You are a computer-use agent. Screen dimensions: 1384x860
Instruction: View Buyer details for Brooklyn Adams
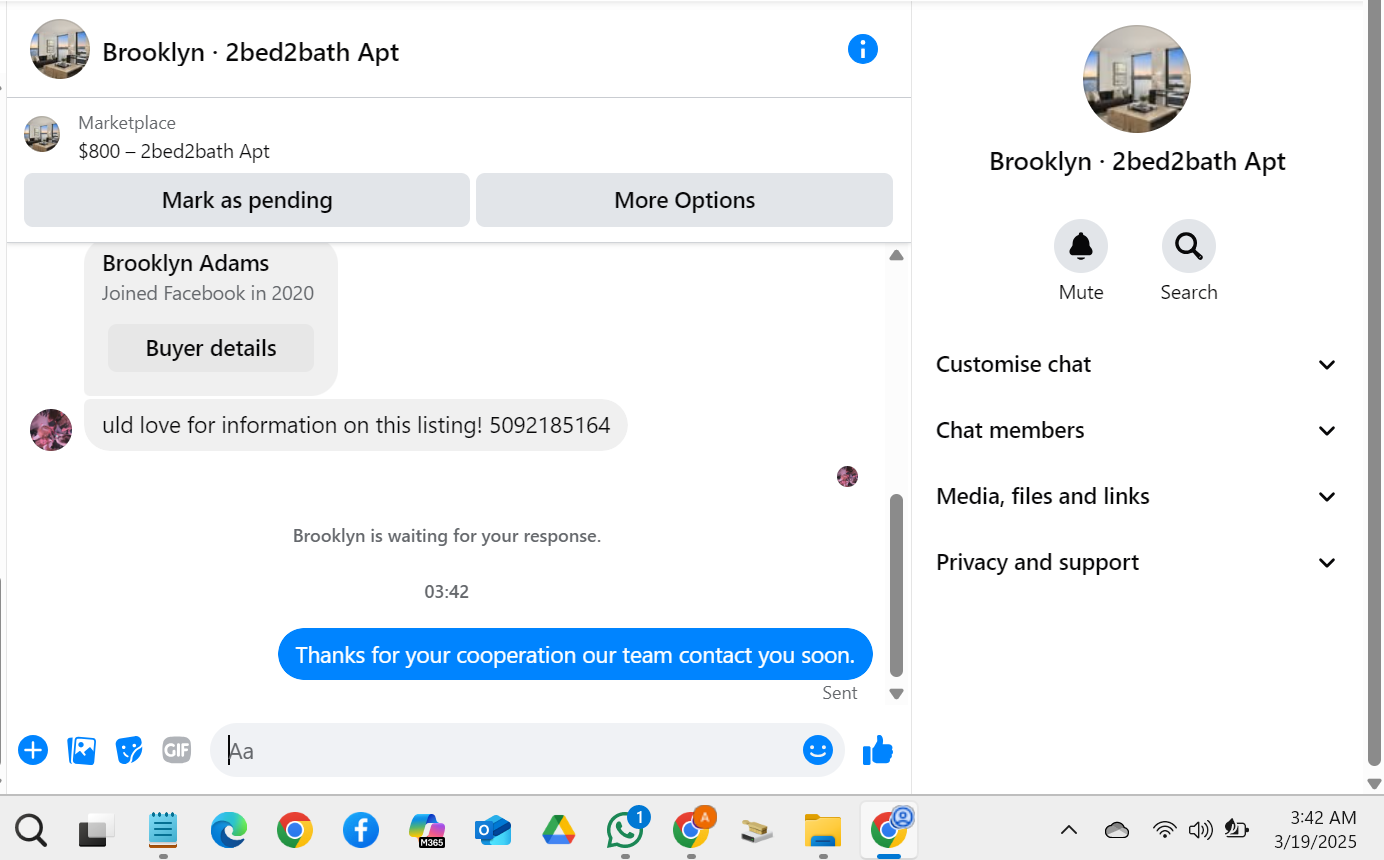(211, 348)
